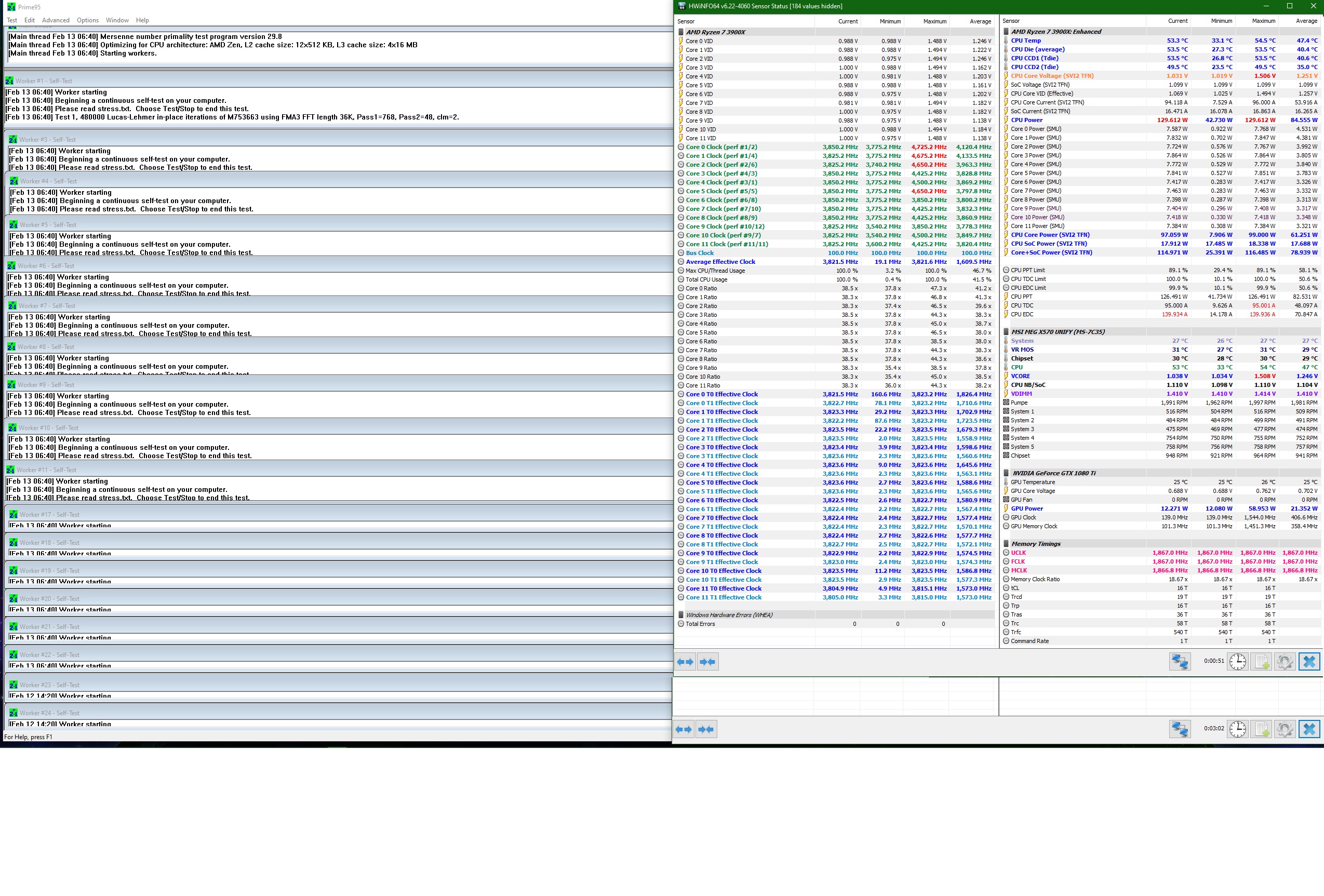Click the clock icon next to 0:03:02

tap(1237, 729)
